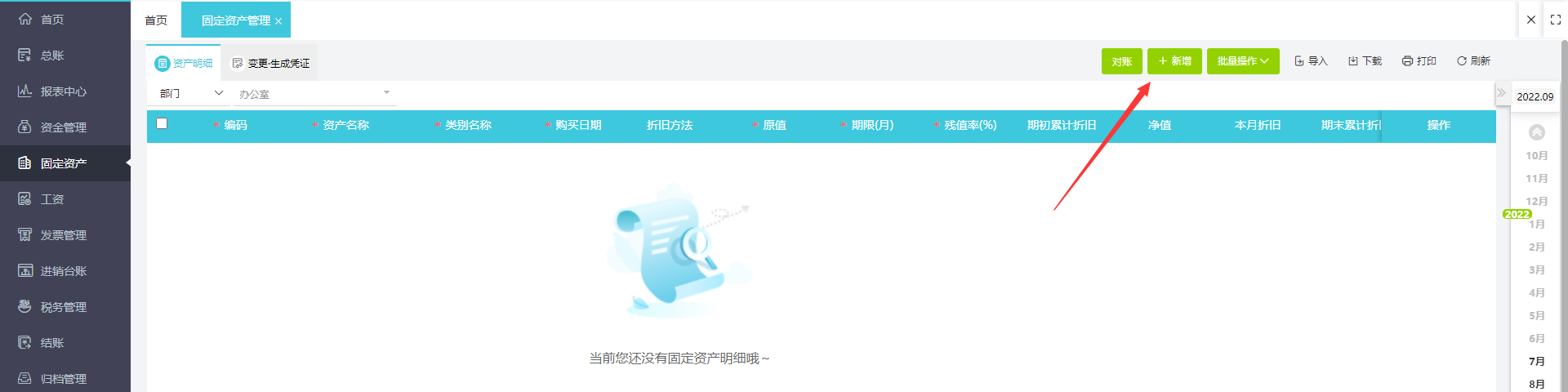Screen dimensions: 1568x392
Task: Open 工资 payroll icon
Action: pos(25,198)
